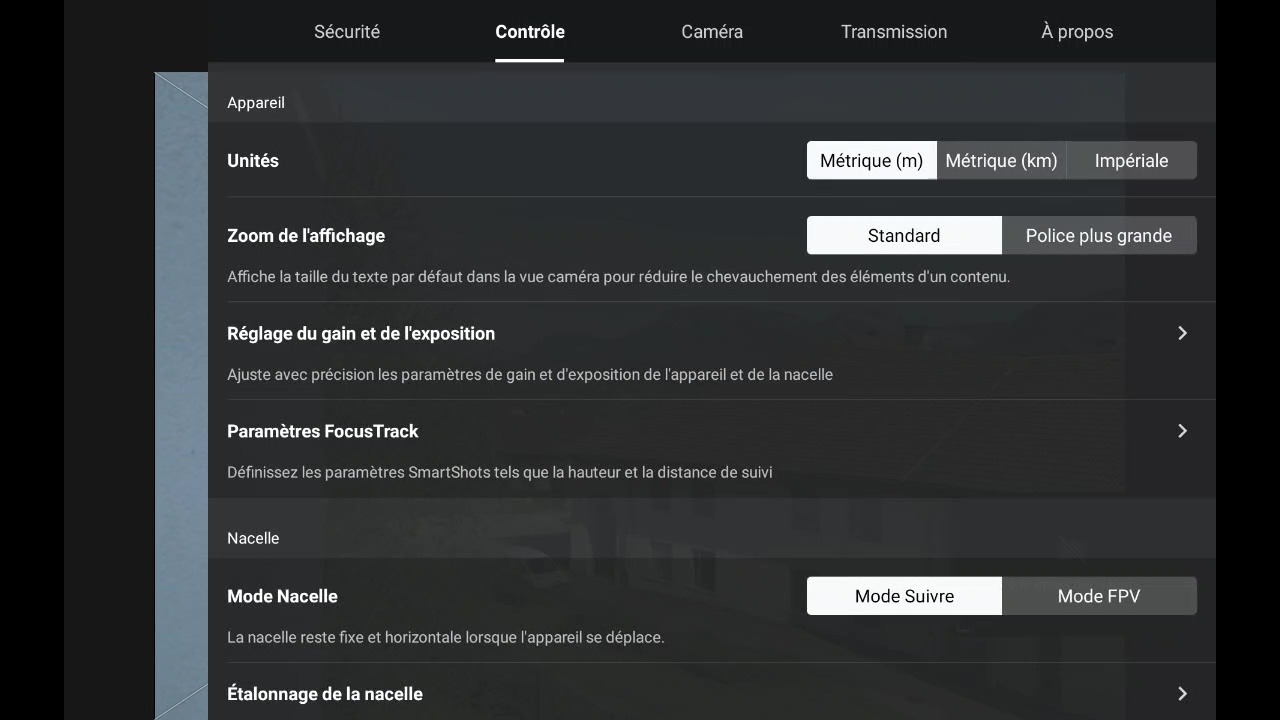Click the Nacelle section header
This screenshot has width=1280, height=720.
pos(253,538)
